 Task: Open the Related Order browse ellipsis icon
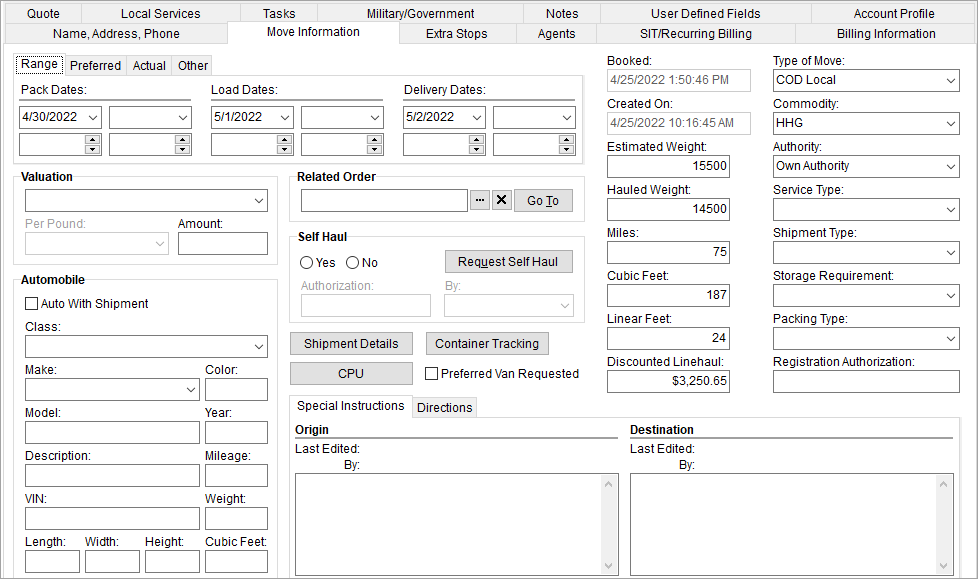480,199
